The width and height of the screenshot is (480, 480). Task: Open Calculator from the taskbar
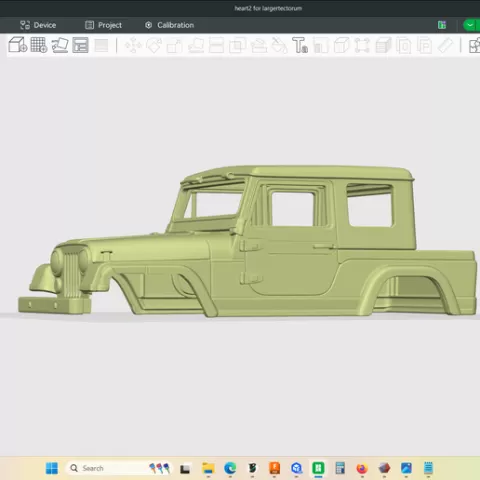click(340, 468)
